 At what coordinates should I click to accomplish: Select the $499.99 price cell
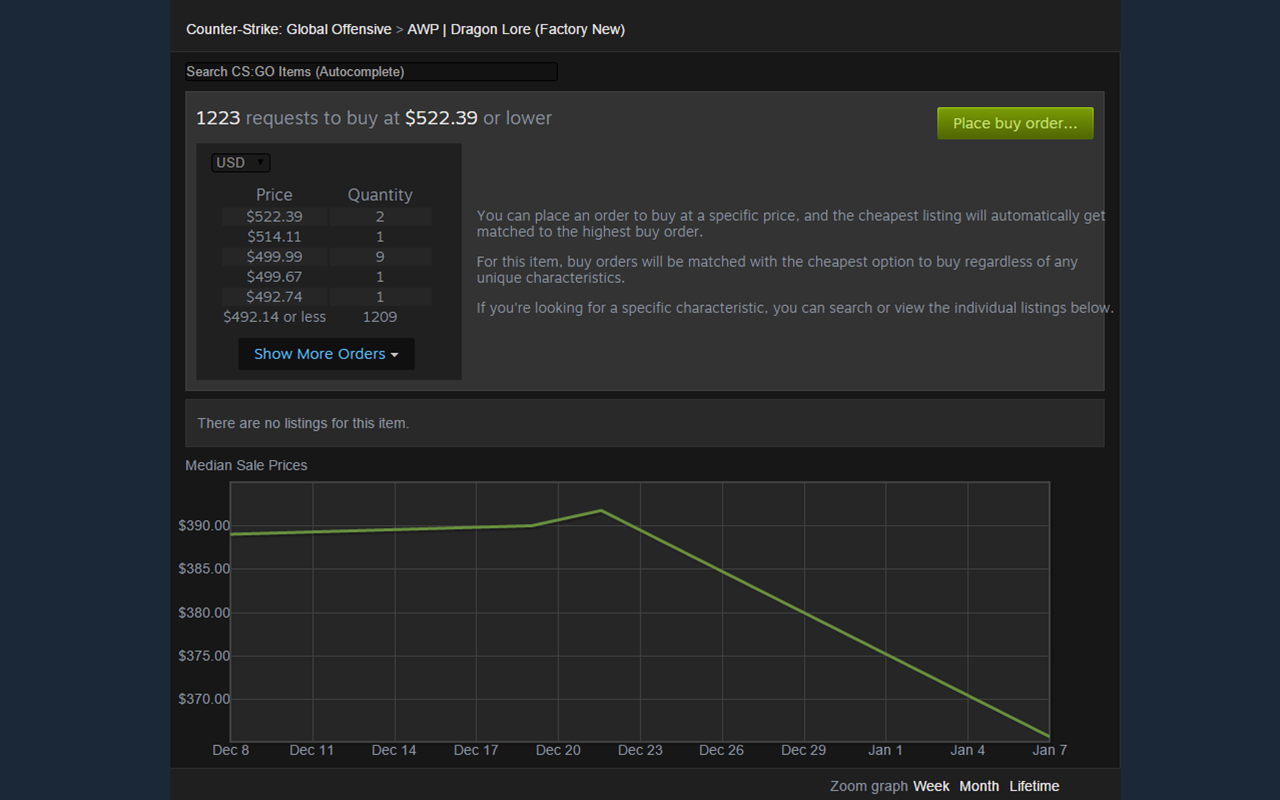(275, 256)
